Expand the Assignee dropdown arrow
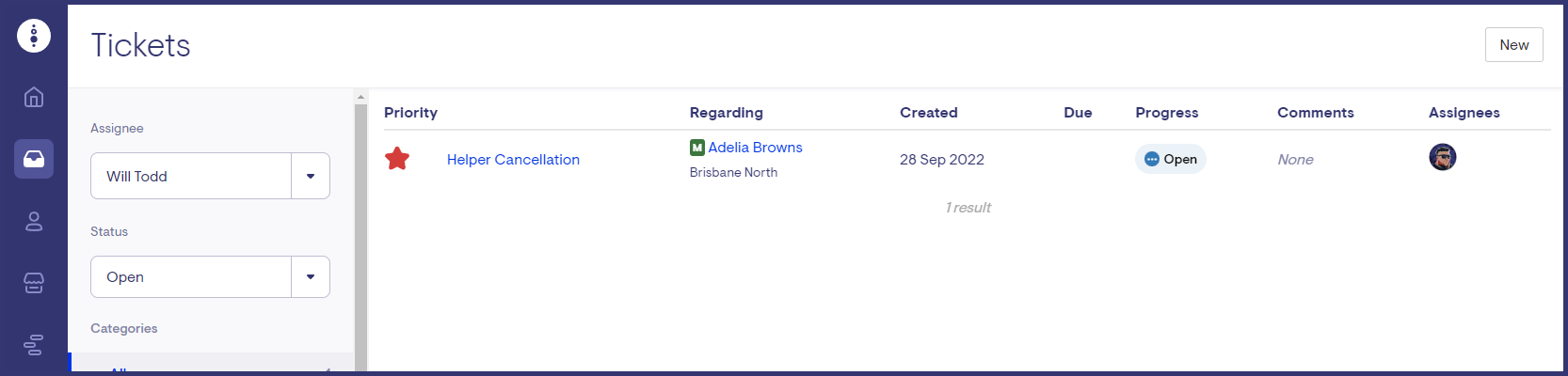 tap(311, 176)
